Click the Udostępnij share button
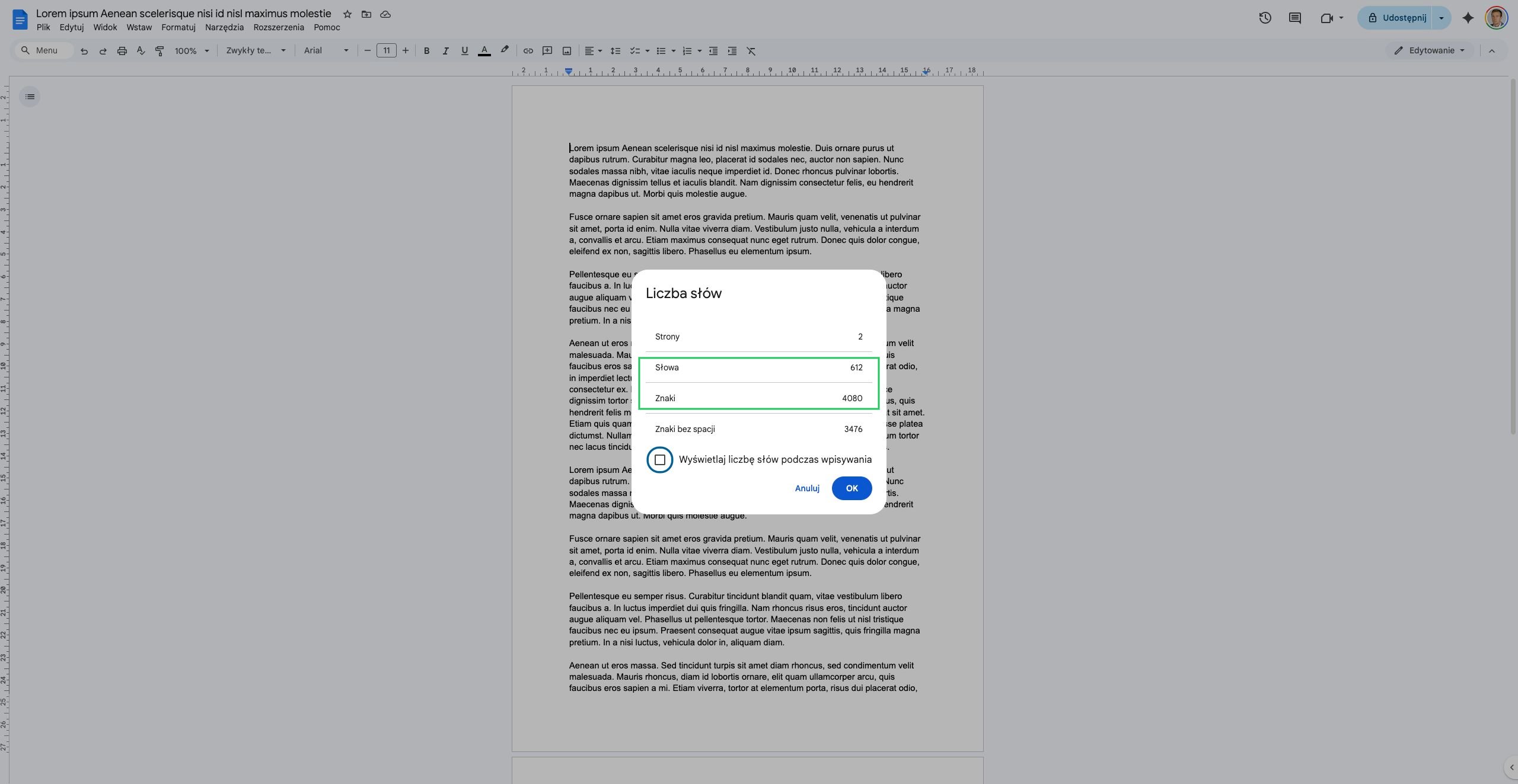The width and height of the screenshot is (1518, 784). tap(1395, 18)
